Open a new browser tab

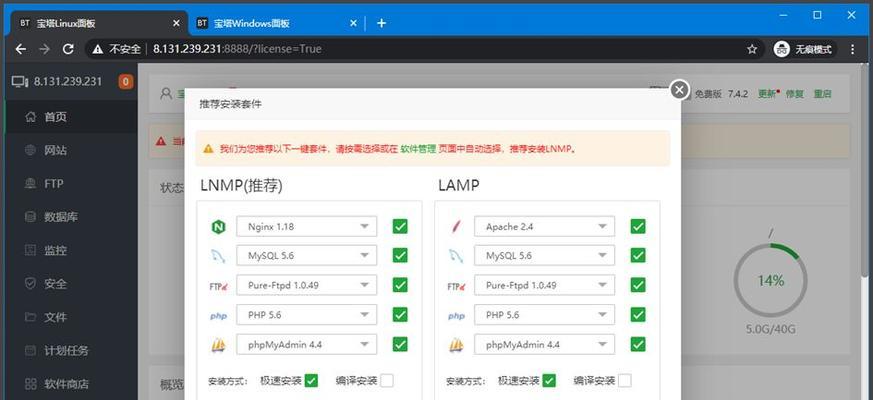[381, 23]
